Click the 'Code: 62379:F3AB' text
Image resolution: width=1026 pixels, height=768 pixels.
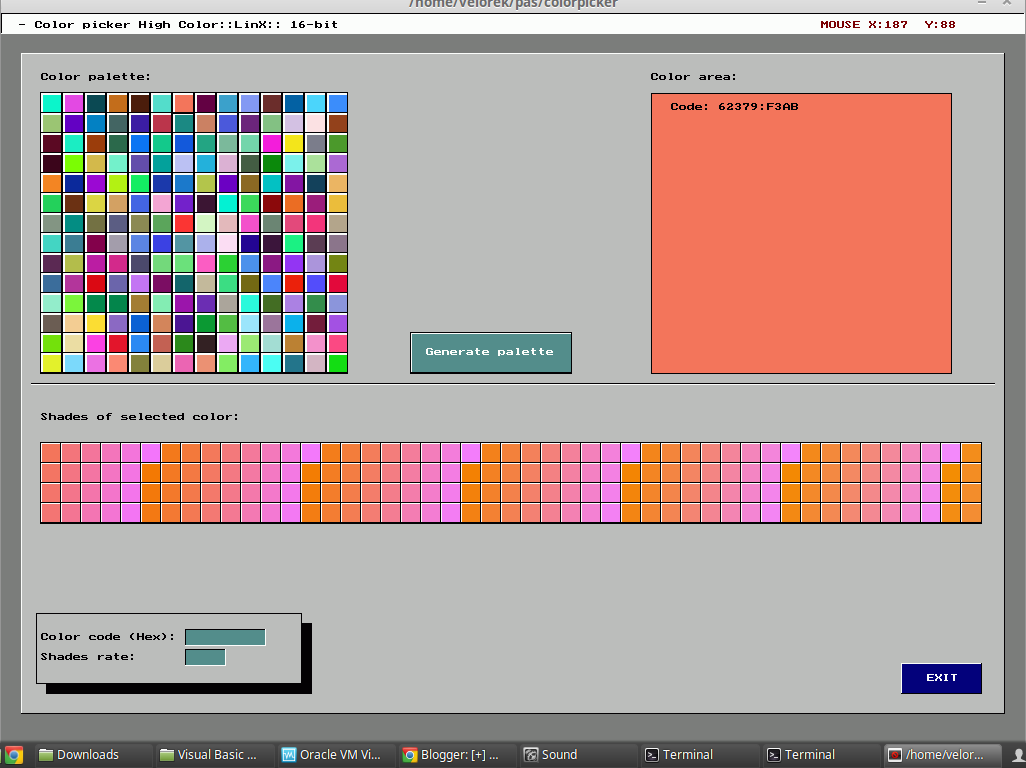click(x=734, y=107)
